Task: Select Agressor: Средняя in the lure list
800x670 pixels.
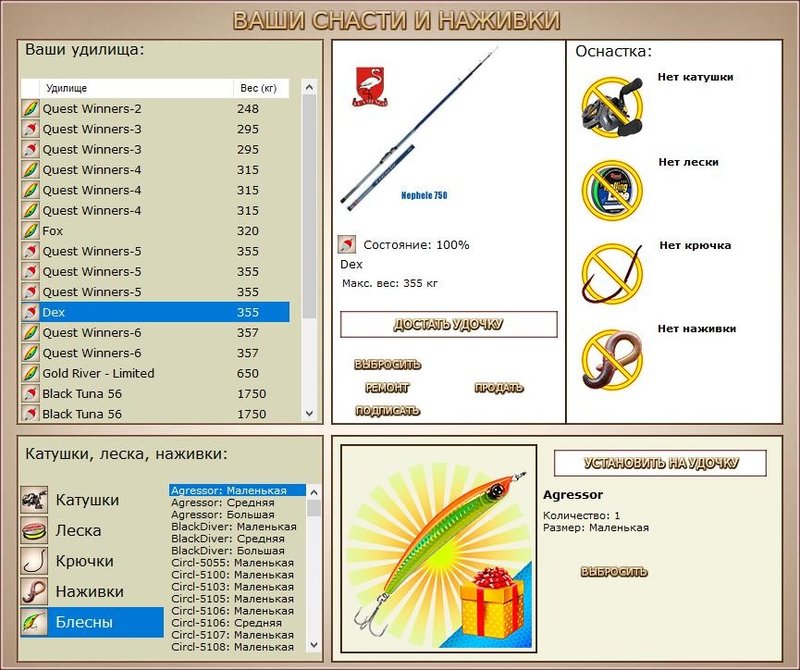Action: 238,503
